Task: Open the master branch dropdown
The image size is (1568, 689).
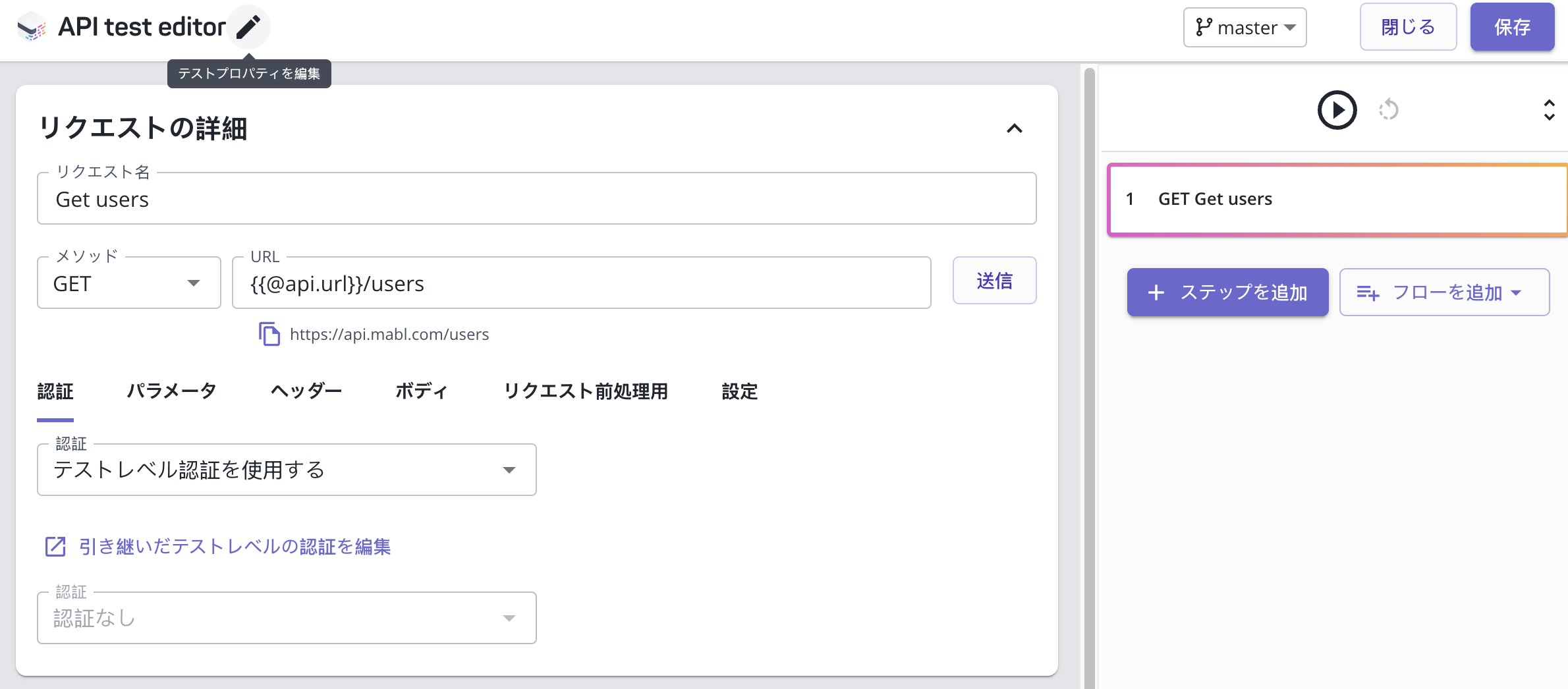Action: 1245,28
